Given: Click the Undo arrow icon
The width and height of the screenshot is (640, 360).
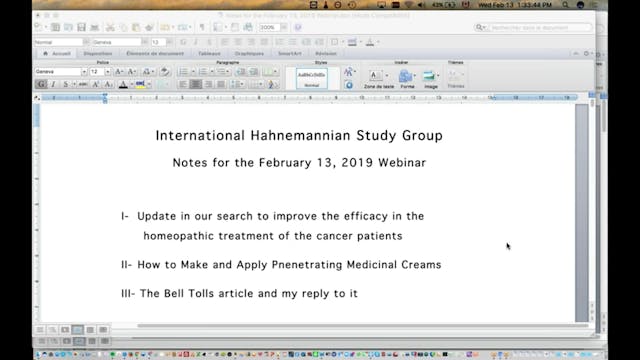Looking at the screenshot, I should pyautogui.click(x=164, y=27).
